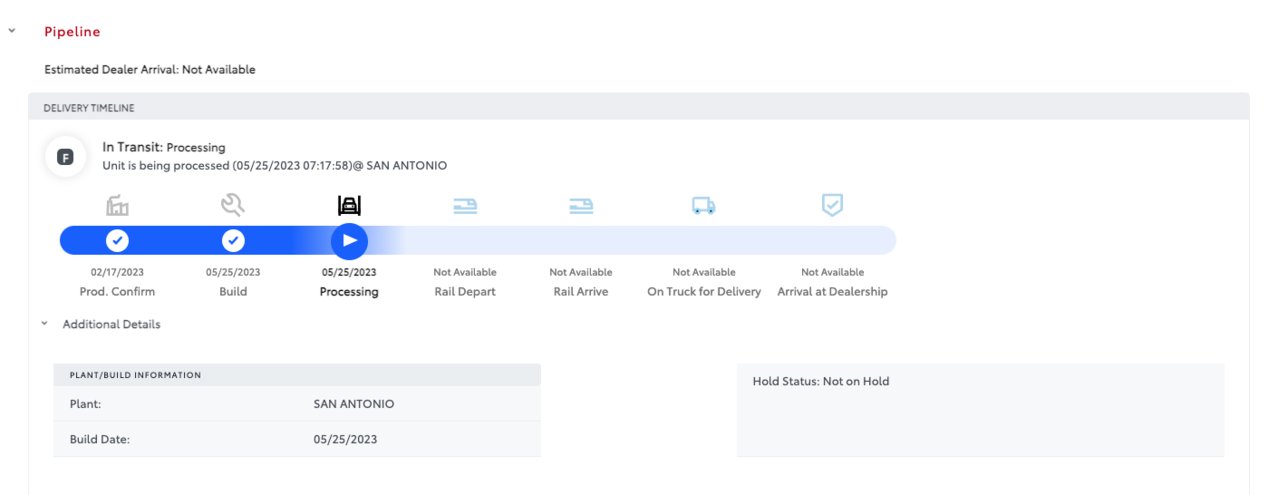Image resolution: width=1278 pixels, height=495 pixels.
Task: Click Not Available above Rail Depart
Action: click(x=465, y=272)
